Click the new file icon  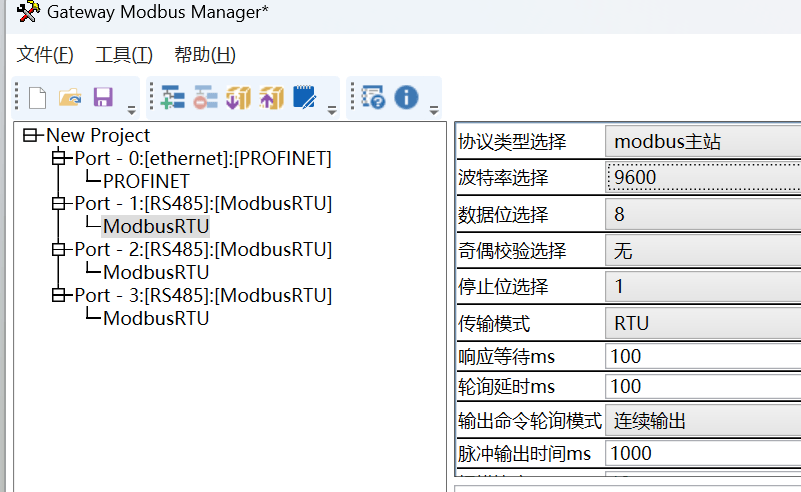pos(37,98)
